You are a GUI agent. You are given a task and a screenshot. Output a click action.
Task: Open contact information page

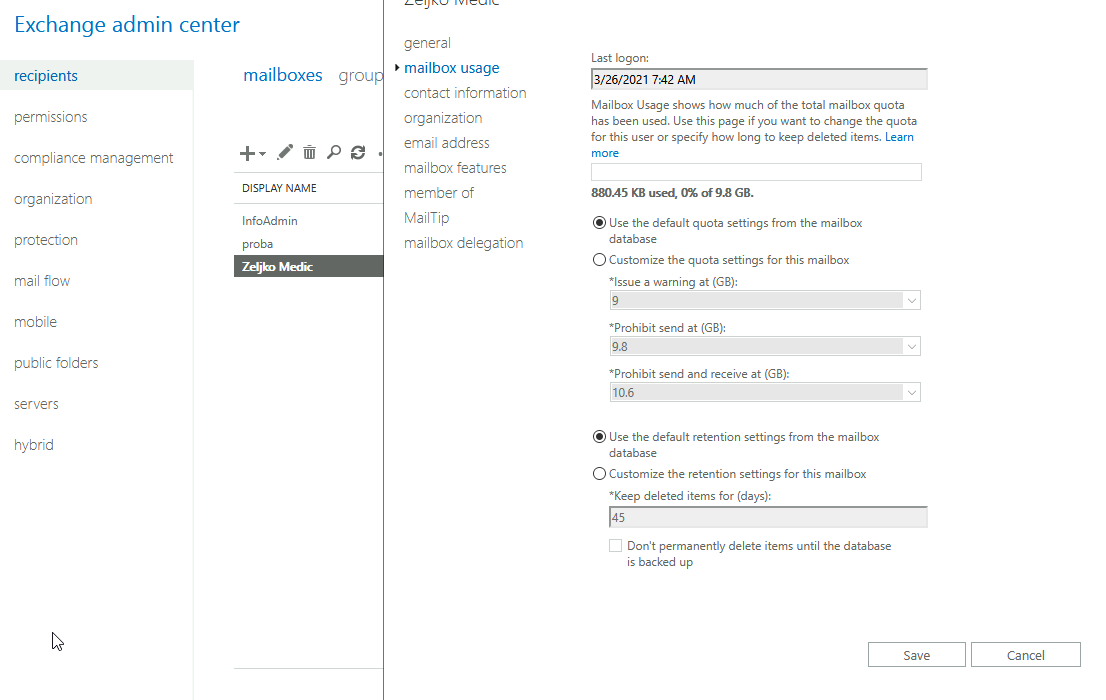click(x=465, y=93)
